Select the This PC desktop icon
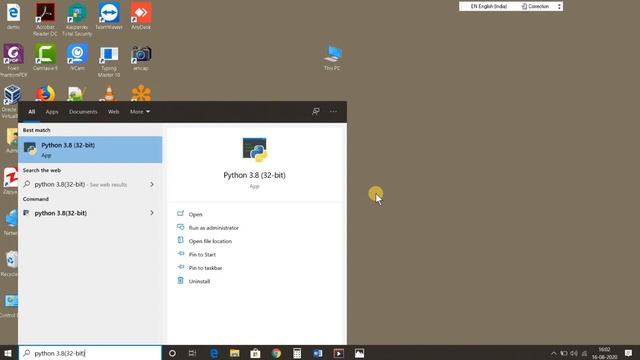 pos(332,58)
